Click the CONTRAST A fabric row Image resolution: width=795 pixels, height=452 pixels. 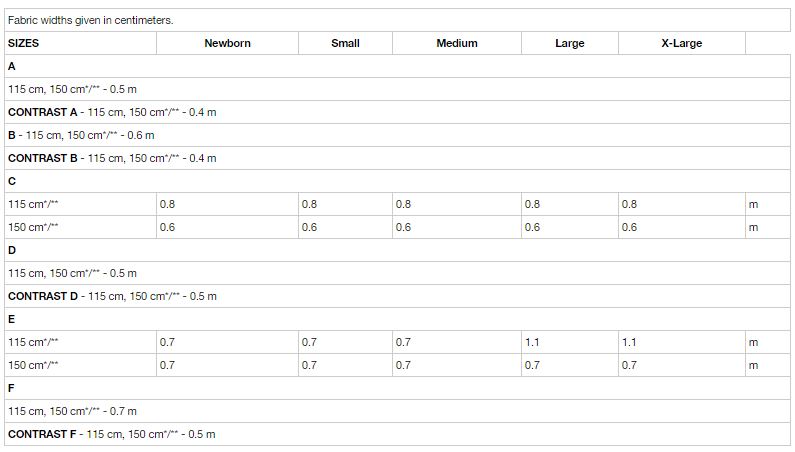click(398, 112)
